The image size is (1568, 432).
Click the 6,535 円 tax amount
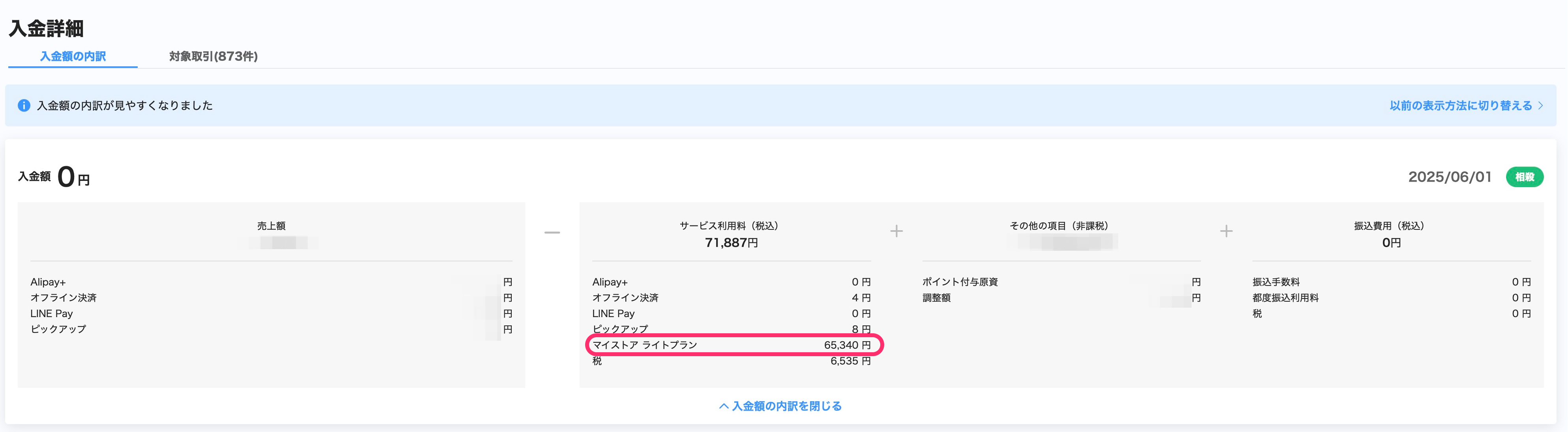[x=850, y=361]
